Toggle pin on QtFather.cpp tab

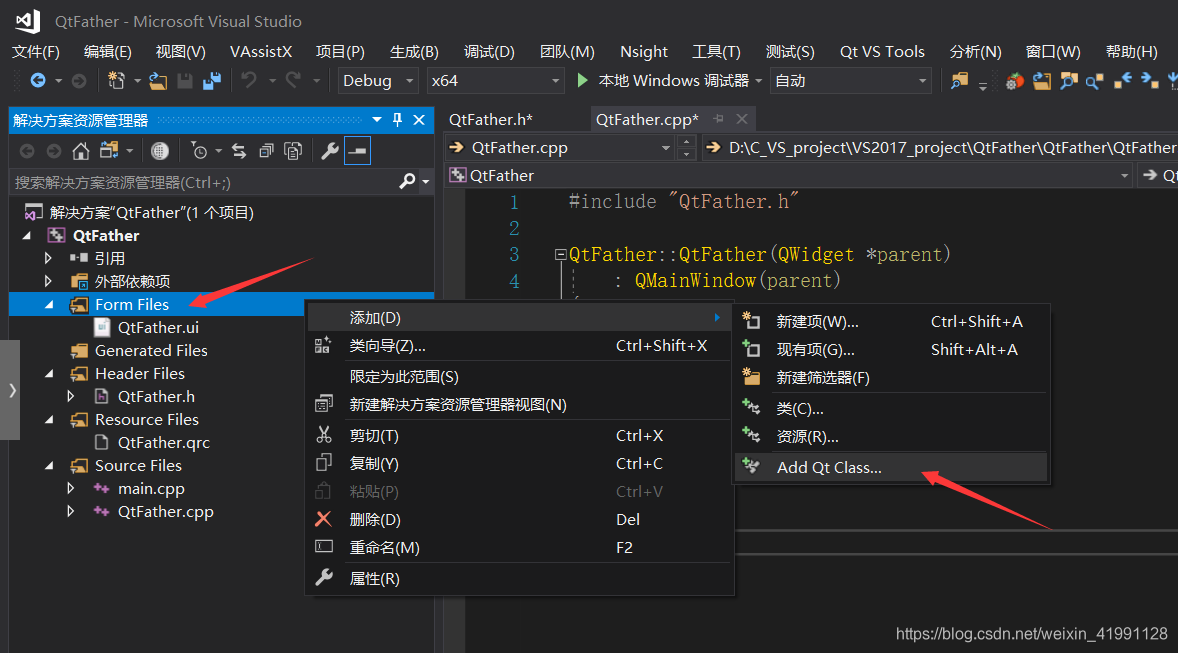click(719, 119)
